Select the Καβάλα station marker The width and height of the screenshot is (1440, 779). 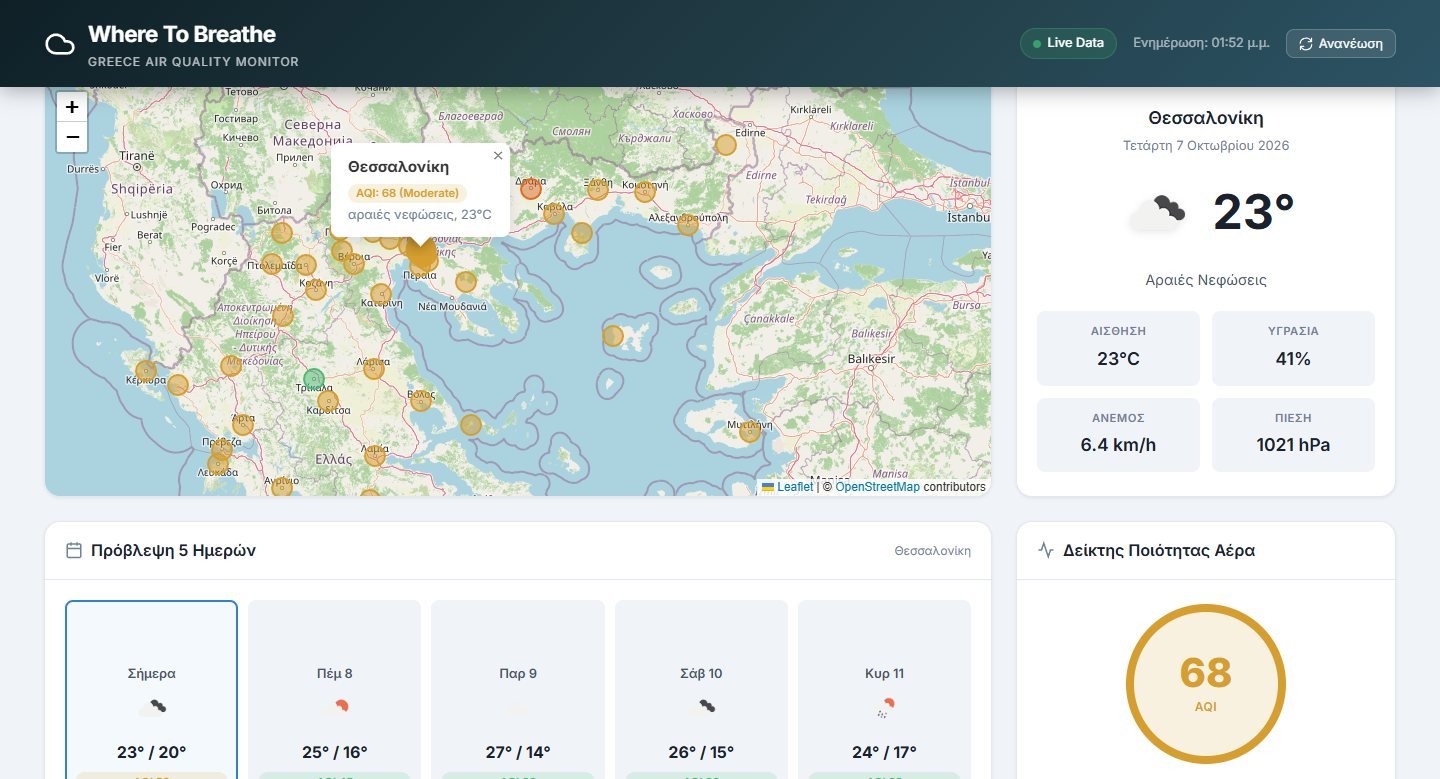(554, 213)
